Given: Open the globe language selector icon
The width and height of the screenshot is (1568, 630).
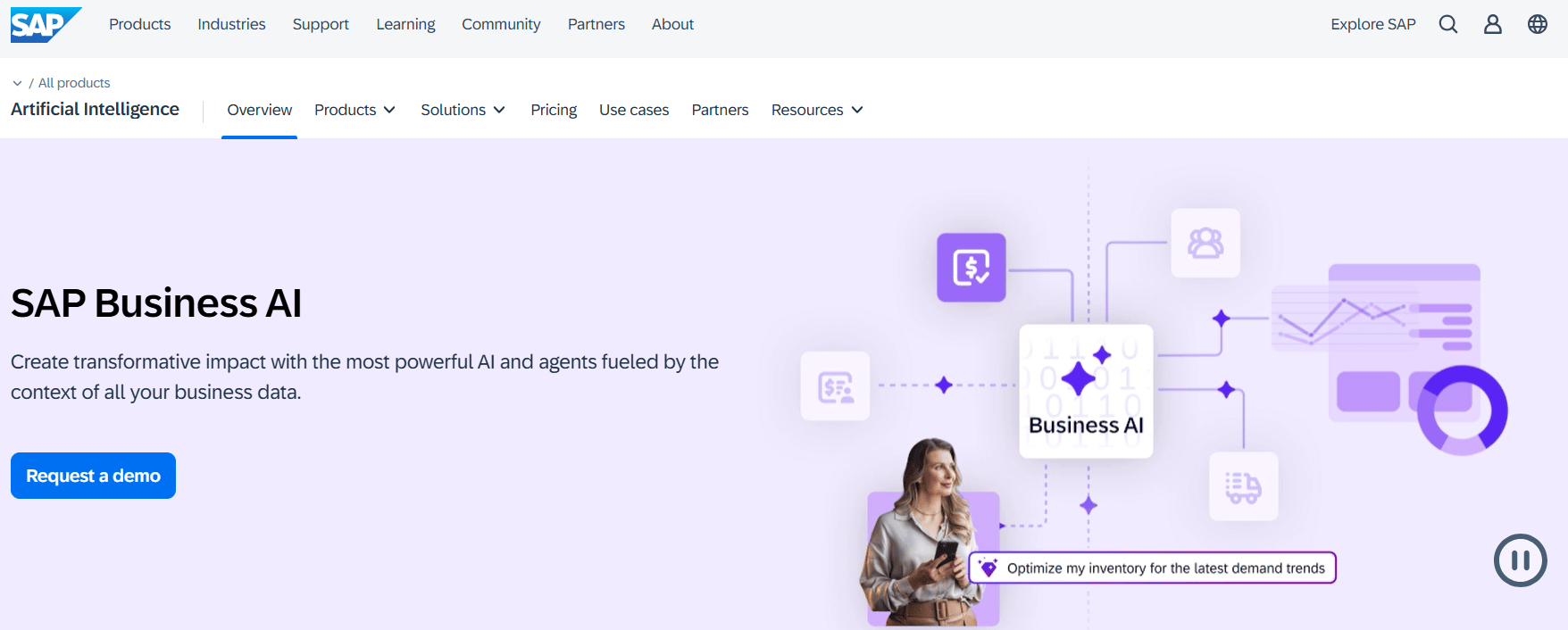Looking at the screenshot, I should [1538, 24].
